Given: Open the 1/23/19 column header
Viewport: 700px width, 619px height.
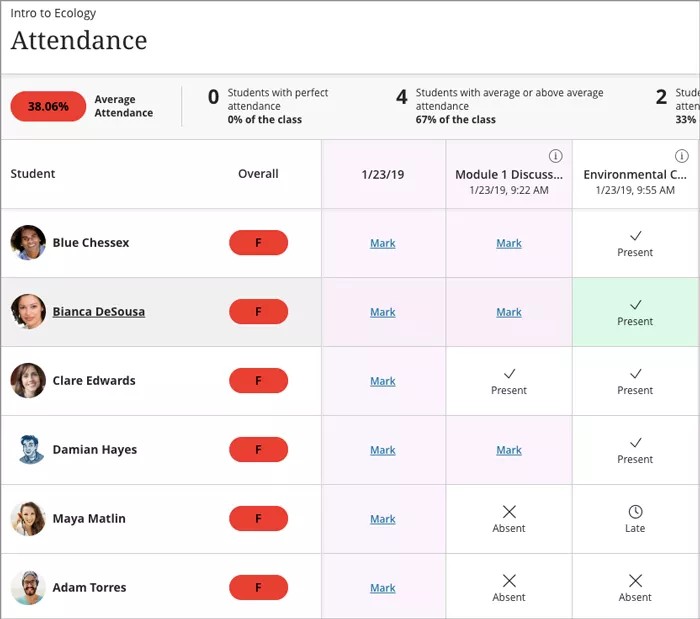Looking at the screenshot, I should coord(383,174).
